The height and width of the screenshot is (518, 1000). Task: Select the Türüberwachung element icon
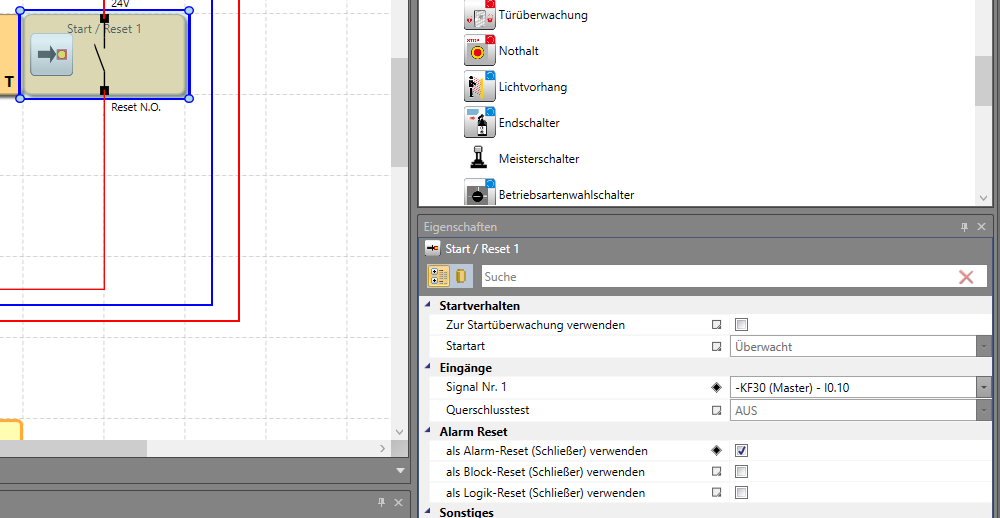479,15
